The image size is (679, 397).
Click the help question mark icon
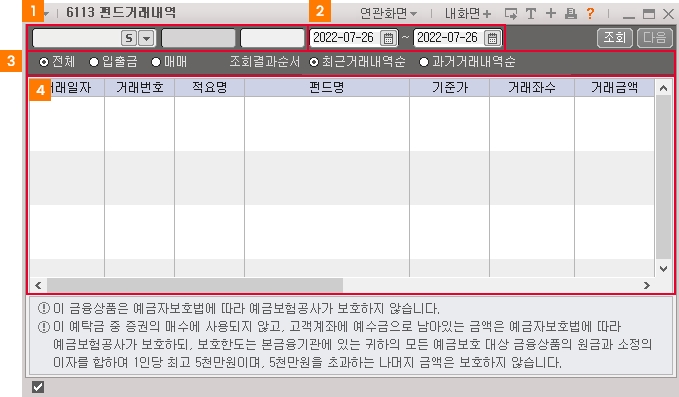tap(590, 14)
